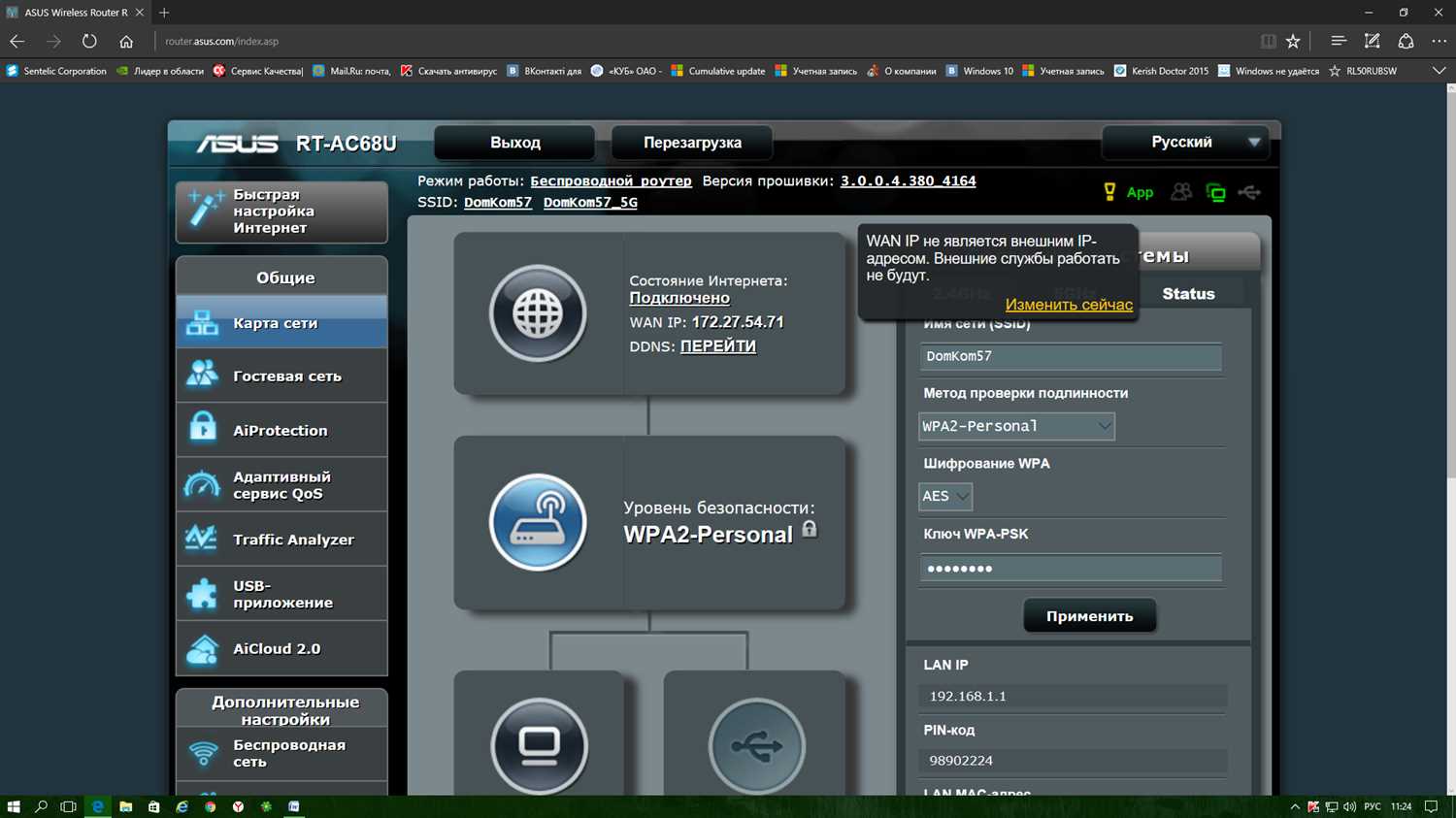
Task: Click the WAN IP 172.27.54.71 text
Action: (x=738, y=322)
